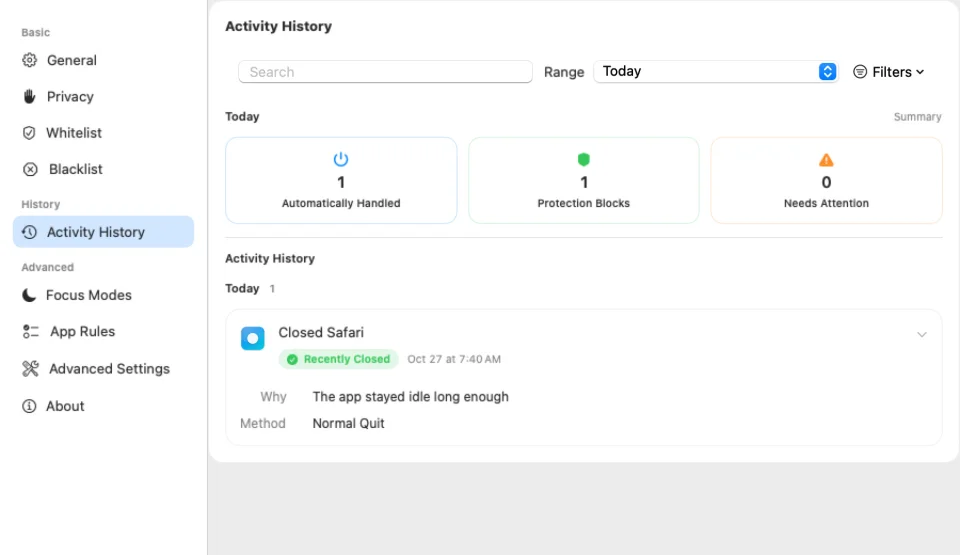The image size is (960, 555).
Task: Click the Activity History clock icon
Action: pos(29,232)
